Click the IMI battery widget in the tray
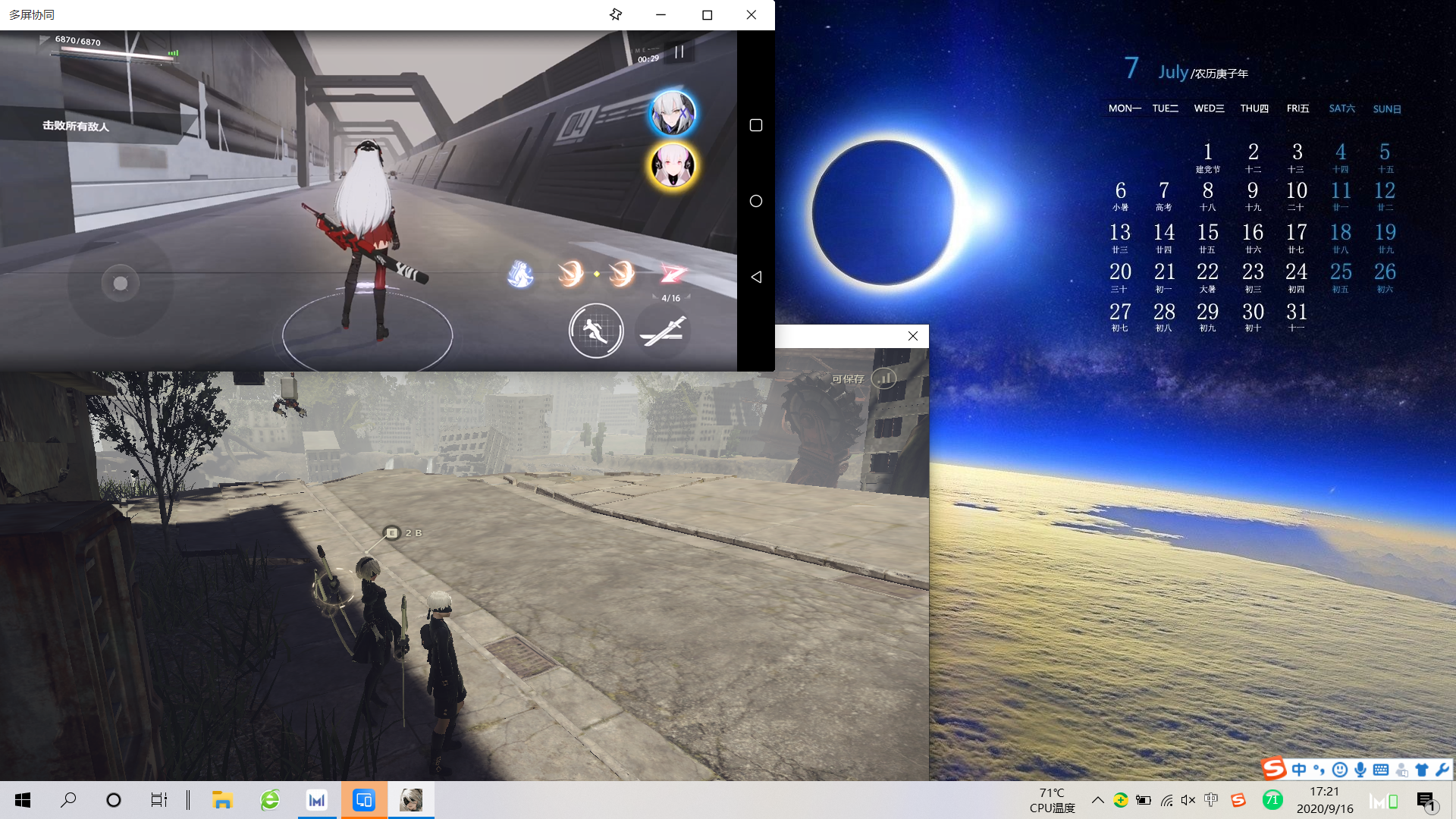1456x819 pixels. coord(1384,801)
